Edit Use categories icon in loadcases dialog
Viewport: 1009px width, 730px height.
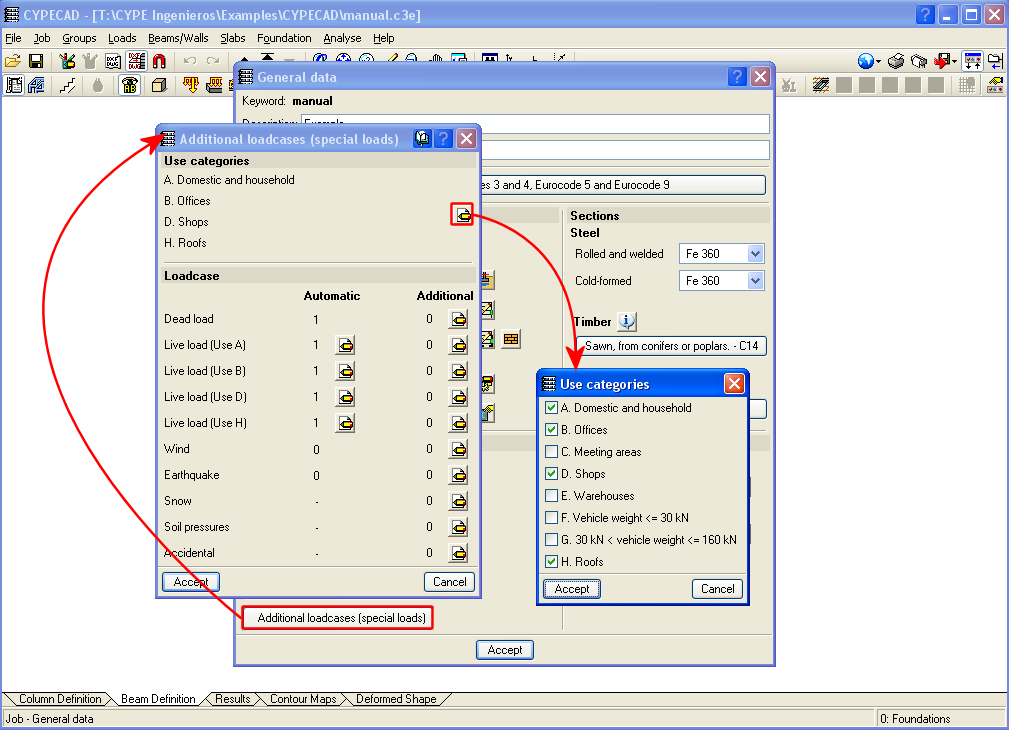pos(462,214)
